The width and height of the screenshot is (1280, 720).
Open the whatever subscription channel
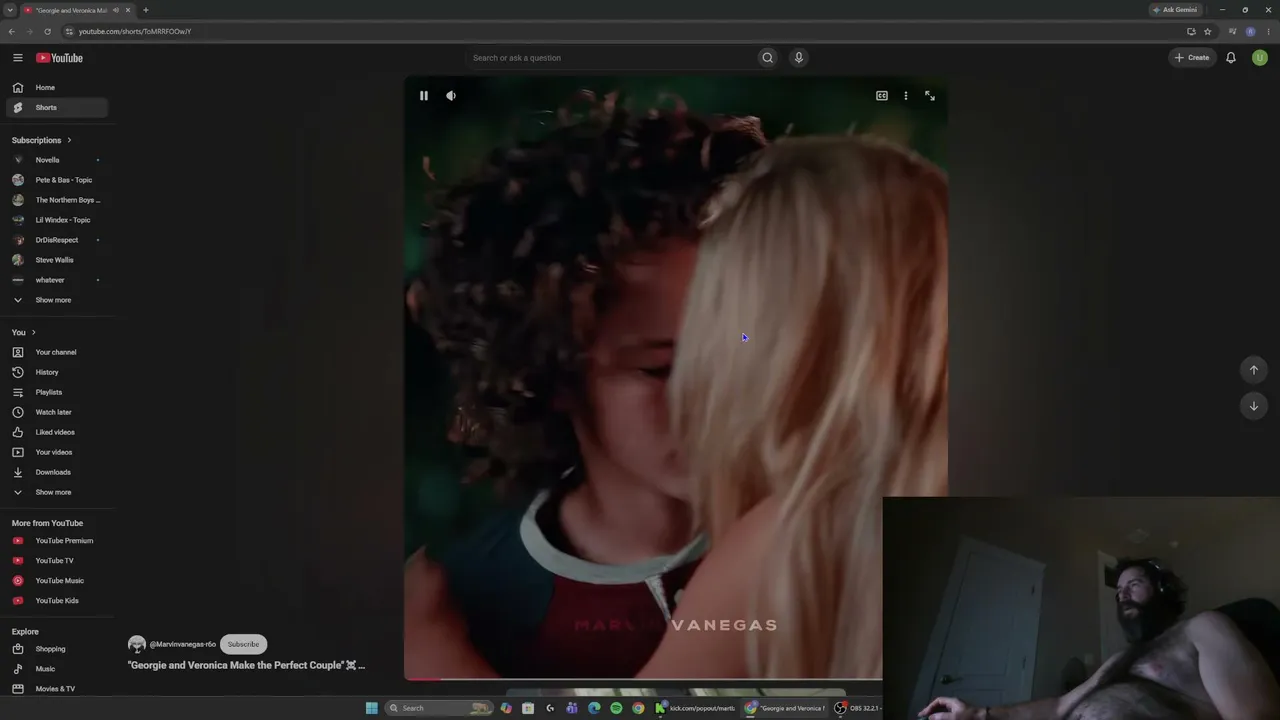click(56, 280)
